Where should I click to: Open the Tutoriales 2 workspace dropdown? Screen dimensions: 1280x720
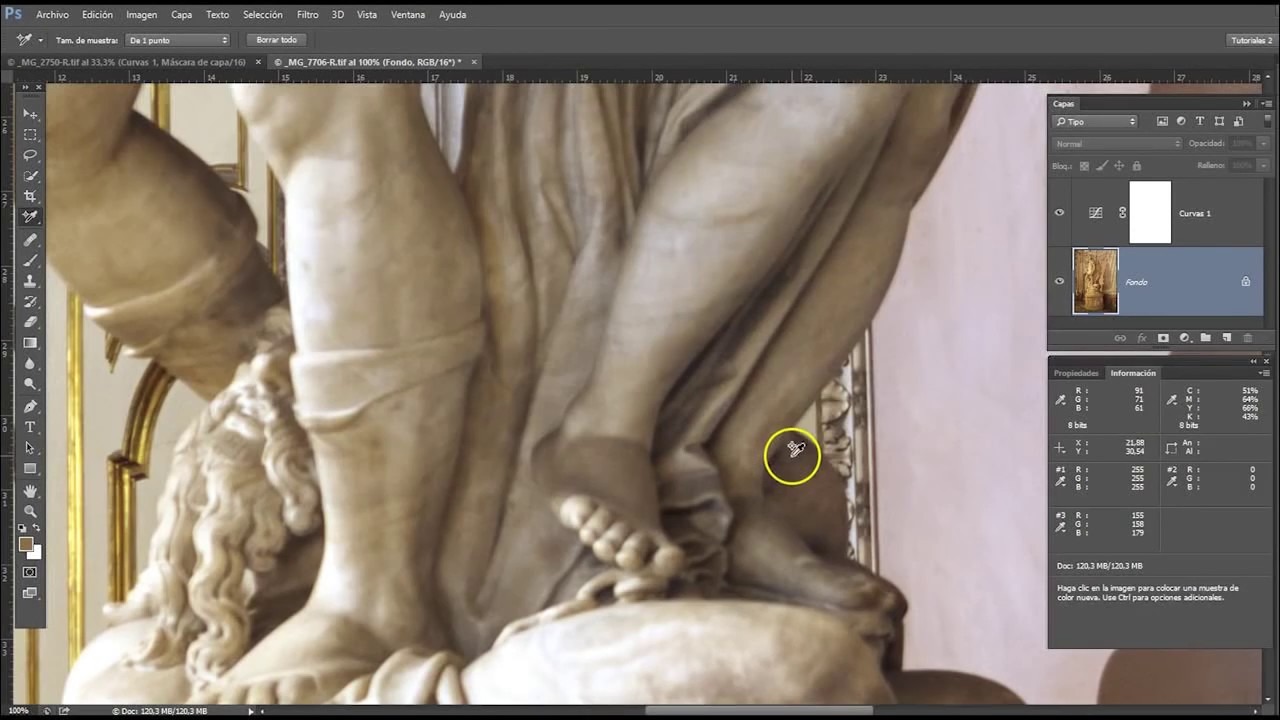click(x=1251, y=40)
